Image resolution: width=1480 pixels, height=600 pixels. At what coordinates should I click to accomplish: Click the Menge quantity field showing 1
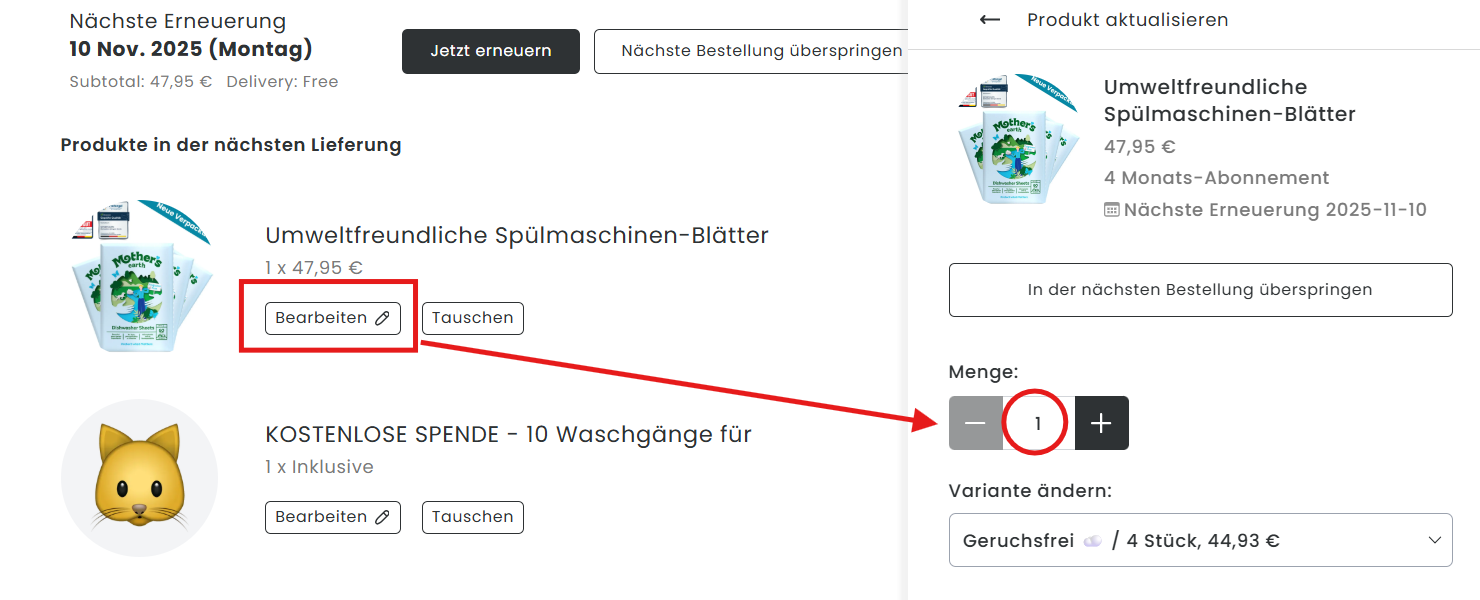1038,423
